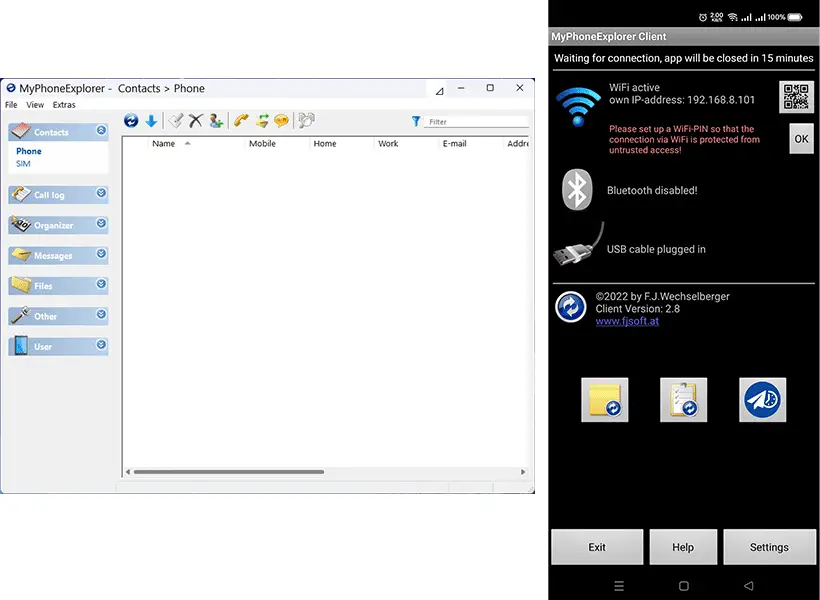The image size is (820, 600).
Task: Click the blue funnel filter icon
Action: click(x=416, y=121)
